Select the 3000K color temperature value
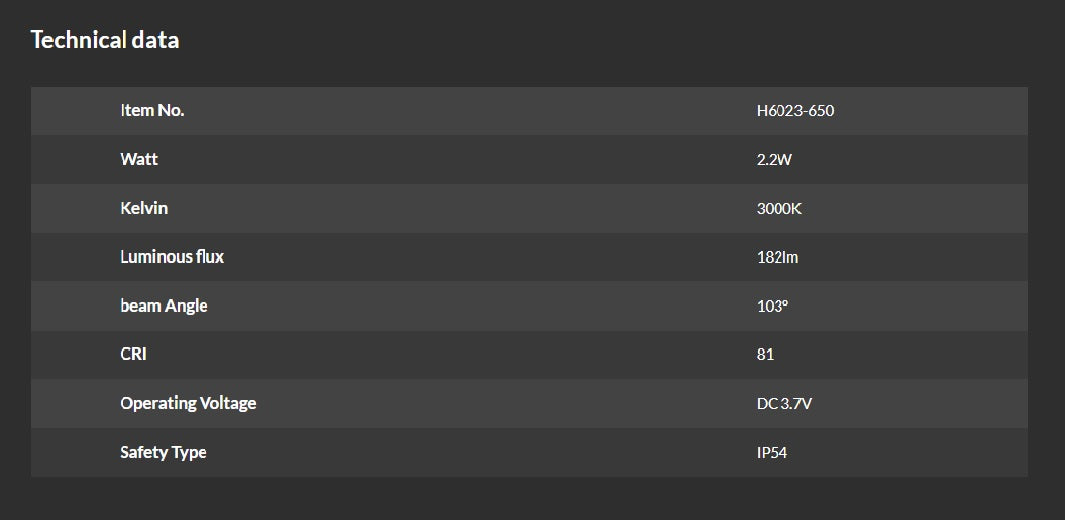This screenshot has width=1065, height=521. 779,209
